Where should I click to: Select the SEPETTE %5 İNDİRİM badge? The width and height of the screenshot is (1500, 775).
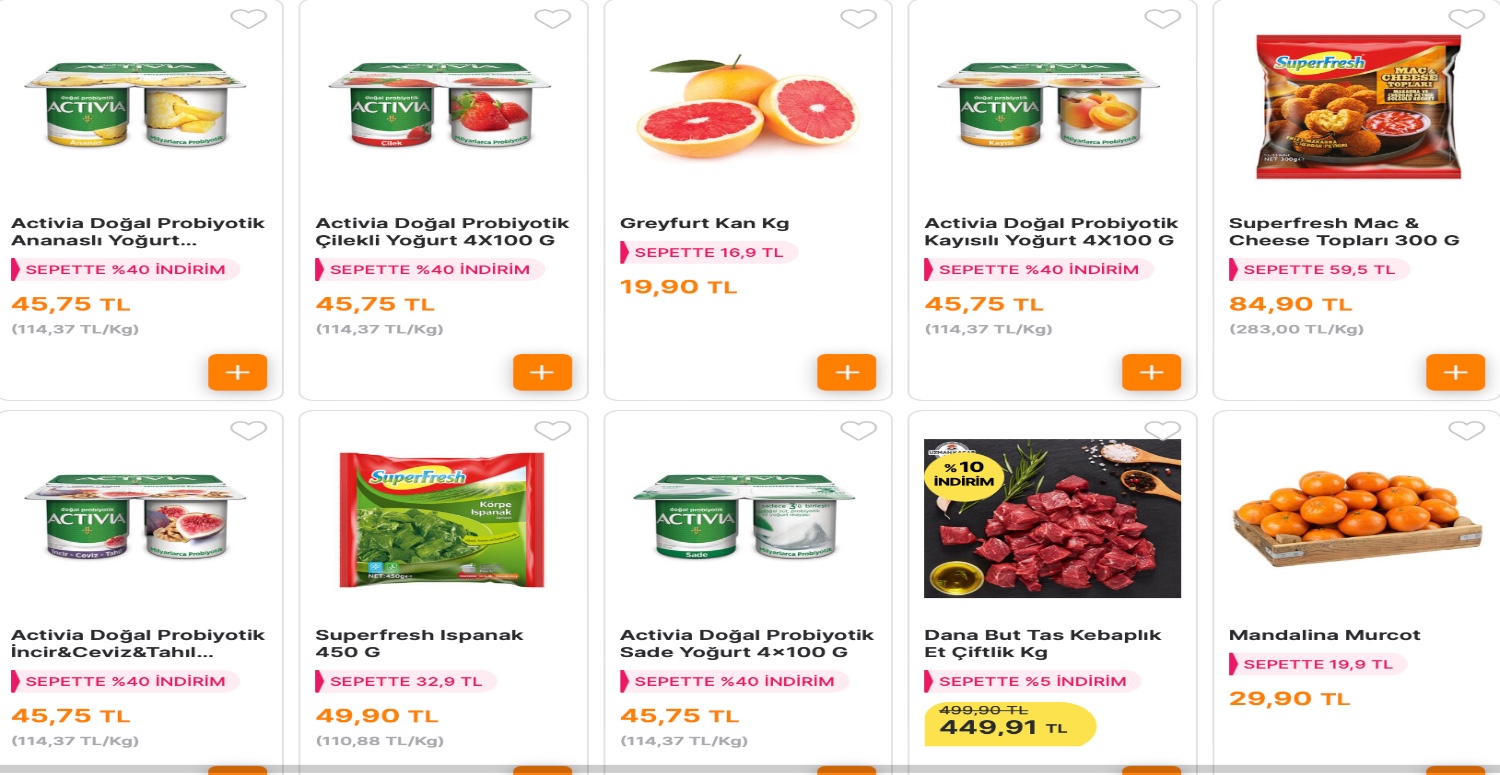point(1032,682)
